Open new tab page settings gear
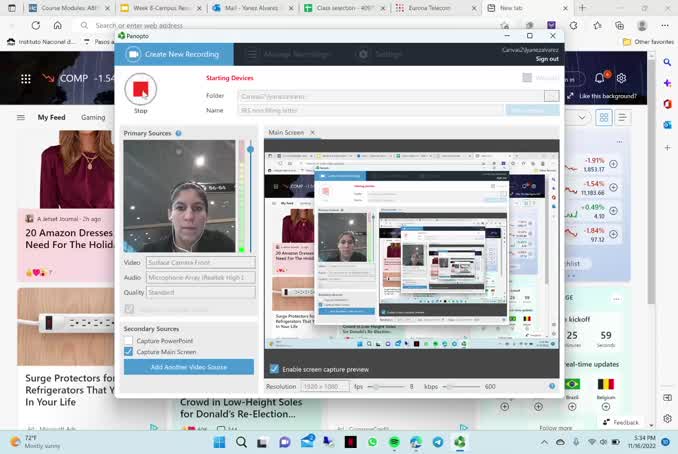 click(622, 78)
